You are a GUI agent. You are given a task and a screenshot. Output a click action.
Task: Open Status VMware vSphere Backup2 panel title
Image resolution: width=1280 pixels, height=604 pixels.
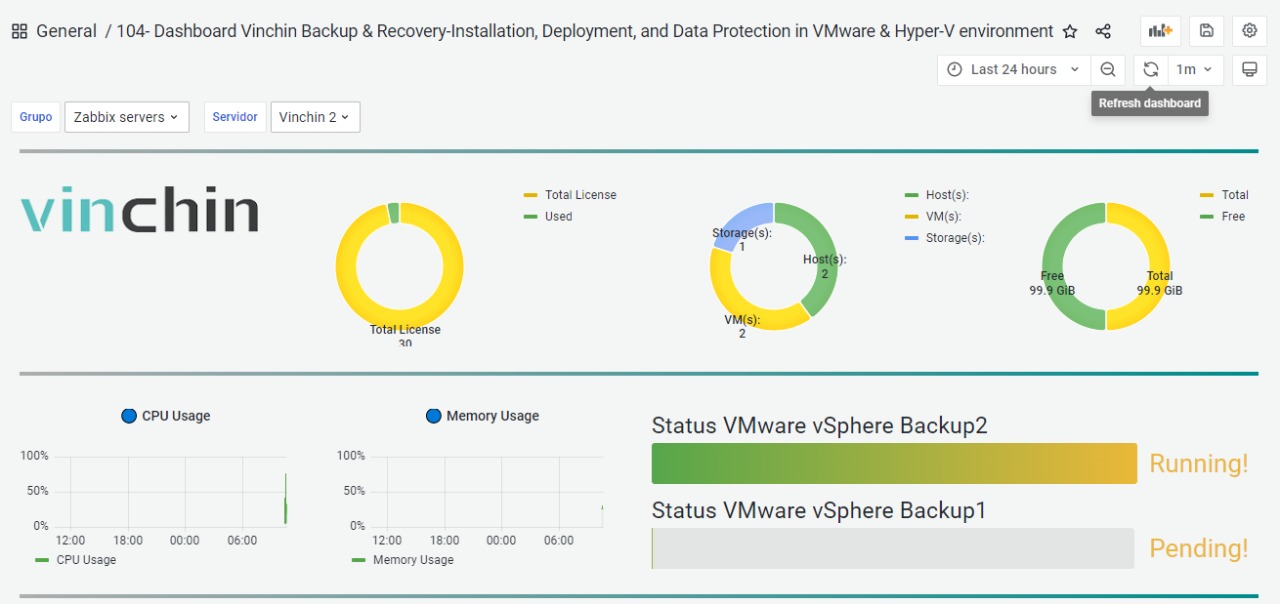point(819,425)
